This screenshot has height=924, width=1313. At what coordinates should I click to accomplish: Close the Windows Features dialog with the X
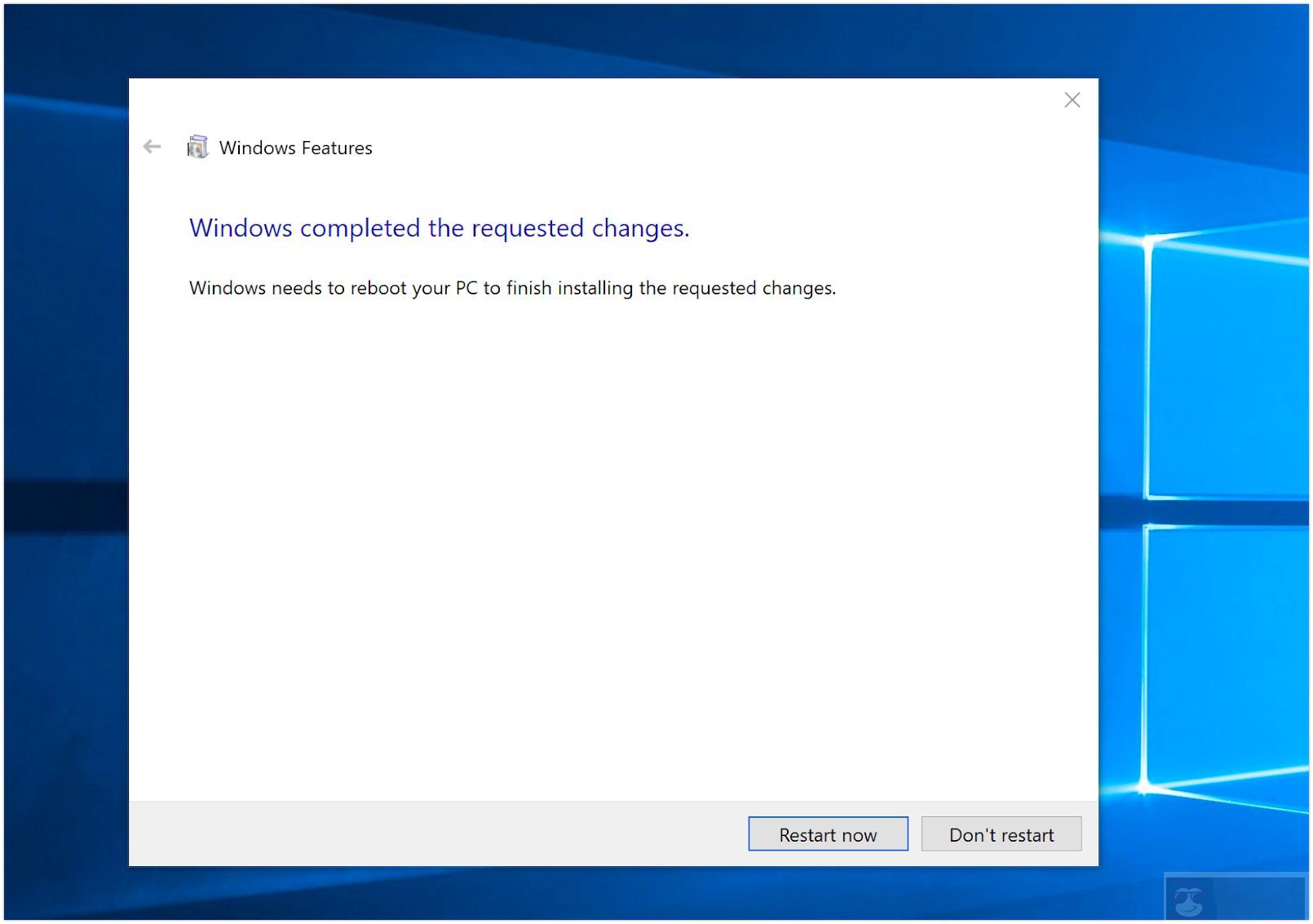(1072, 99)
